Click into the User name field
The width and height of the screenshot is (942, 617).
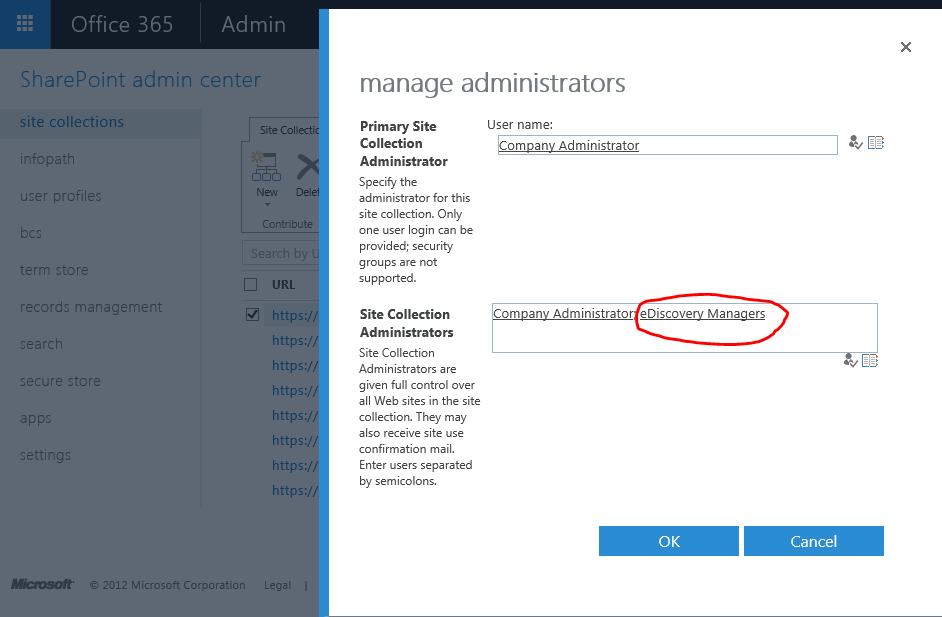667,145
